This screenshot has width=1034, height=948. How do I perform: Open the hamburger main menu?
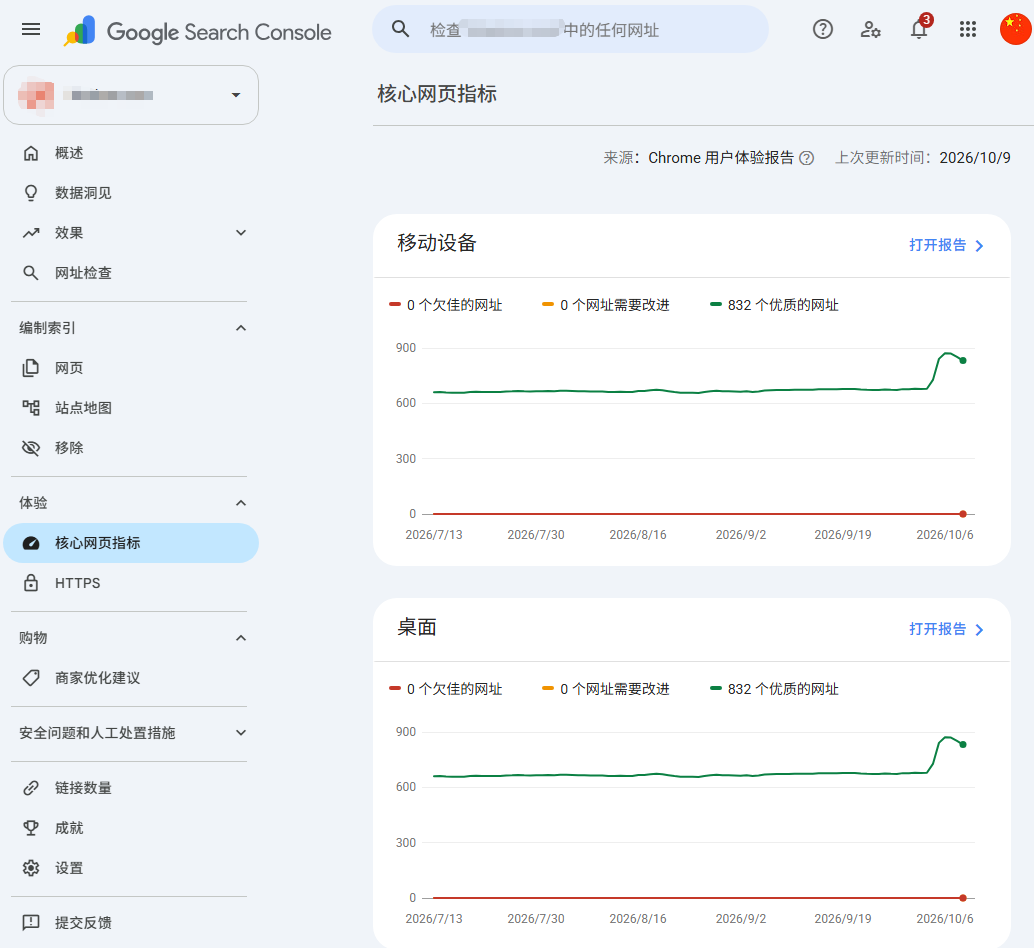[x=31, y=29]
